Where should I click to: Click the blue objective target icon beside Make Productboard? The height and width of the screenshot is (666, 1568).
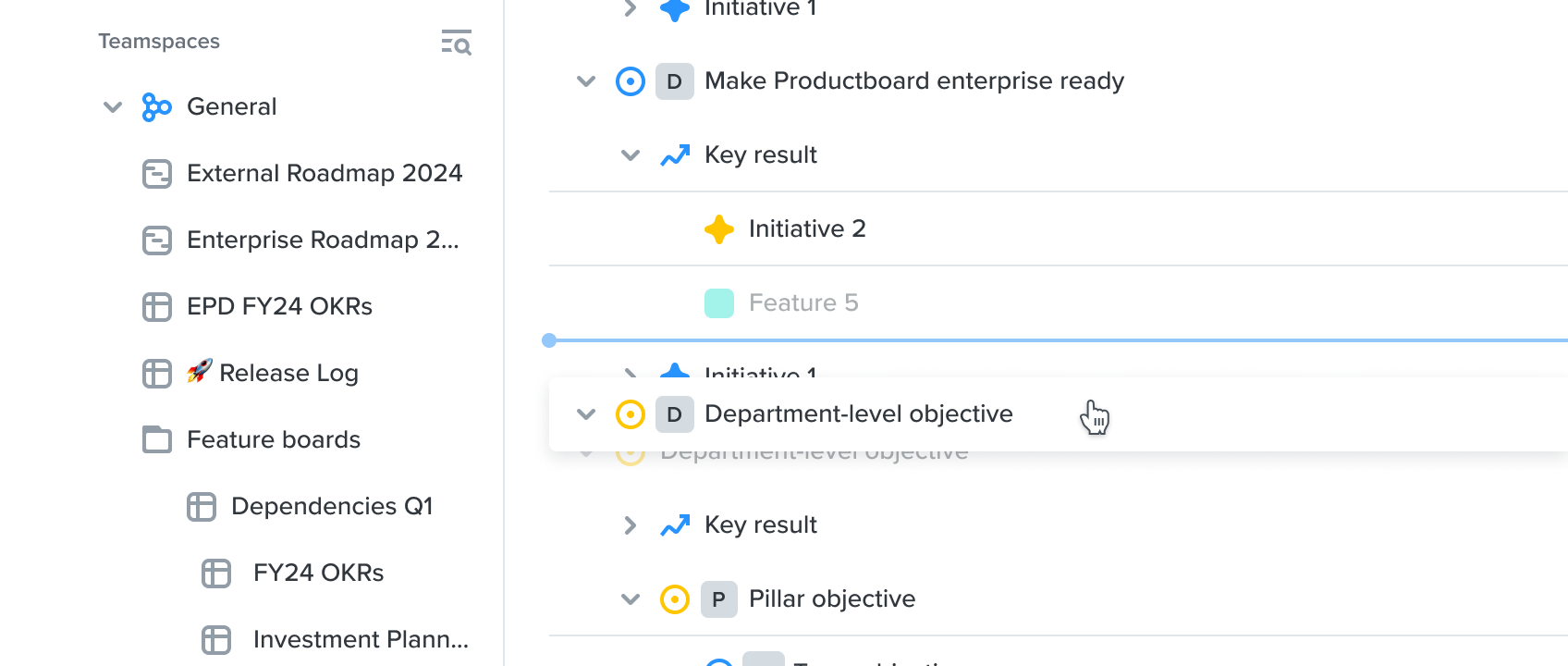point(631,81)
